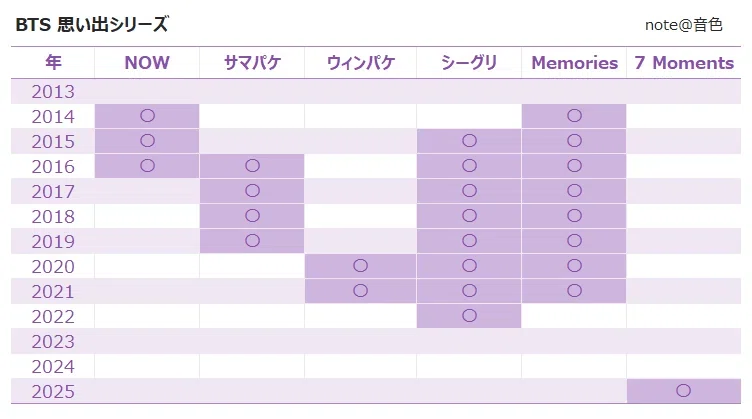752x419 pixels.
Task: Click the Memories circle in 2021 row
Action: coord(574,291)
